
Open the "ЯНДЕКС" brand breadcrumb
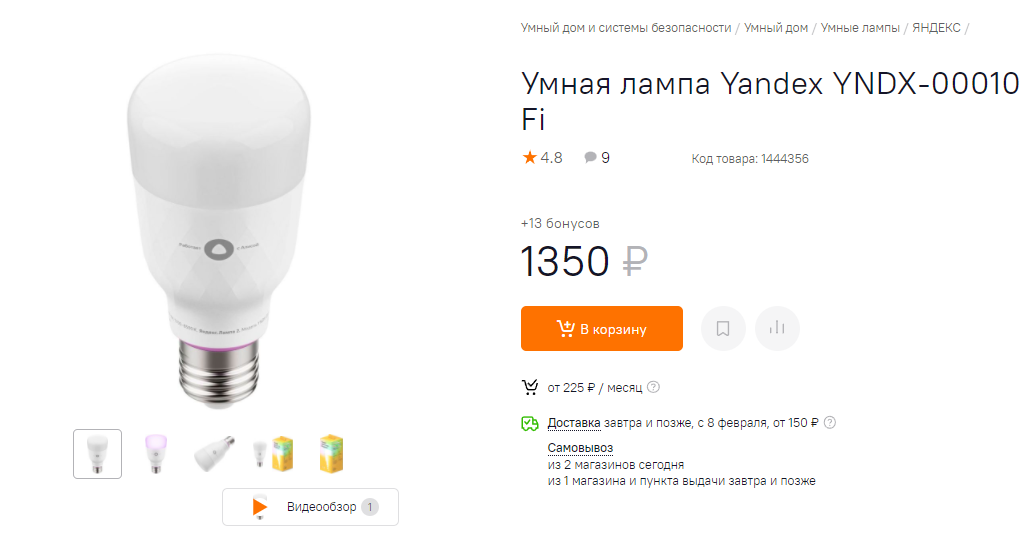coord(936,27)
